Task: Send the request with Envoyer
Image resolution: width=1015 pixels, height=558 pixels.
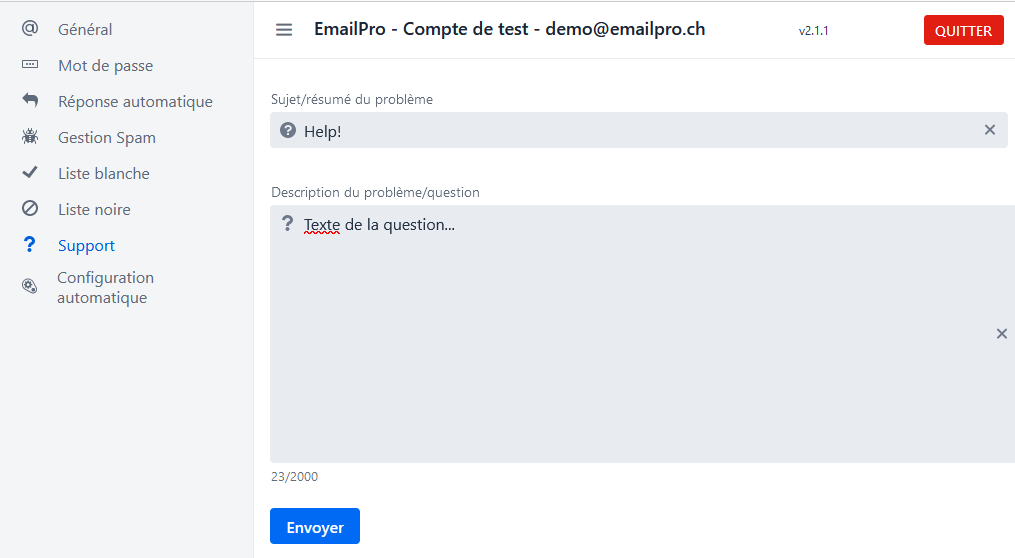Action: [x=315, y=526]
